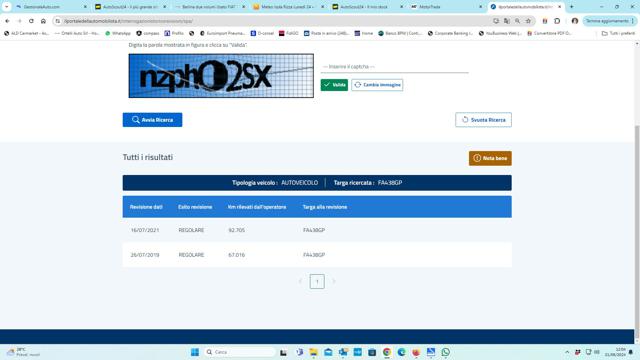640x360 pixels.
Task: Focus the captcha text input field
Action: pyautogui.click(x=394, y=67)
